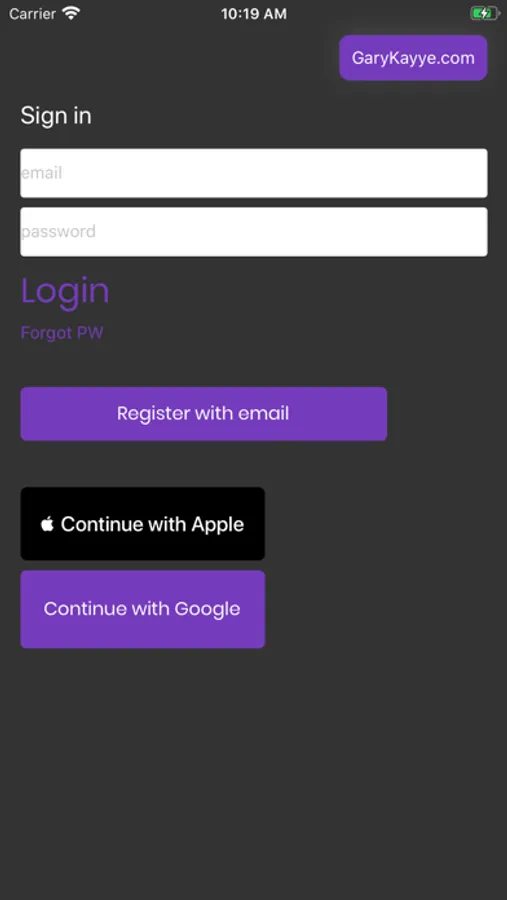The height and width of the screenshot is (900, 507).
Task: Focus the email input field
Action: pyautogui.click(x=254, y=173)
